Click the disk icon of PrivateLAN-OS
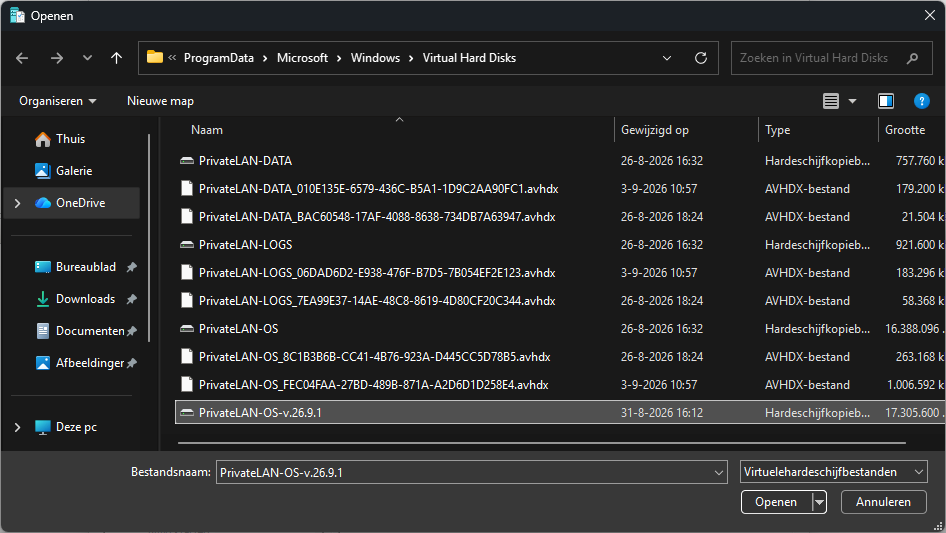Image resolution: width=946 pixels, height=533 pixels. [187, 328]
